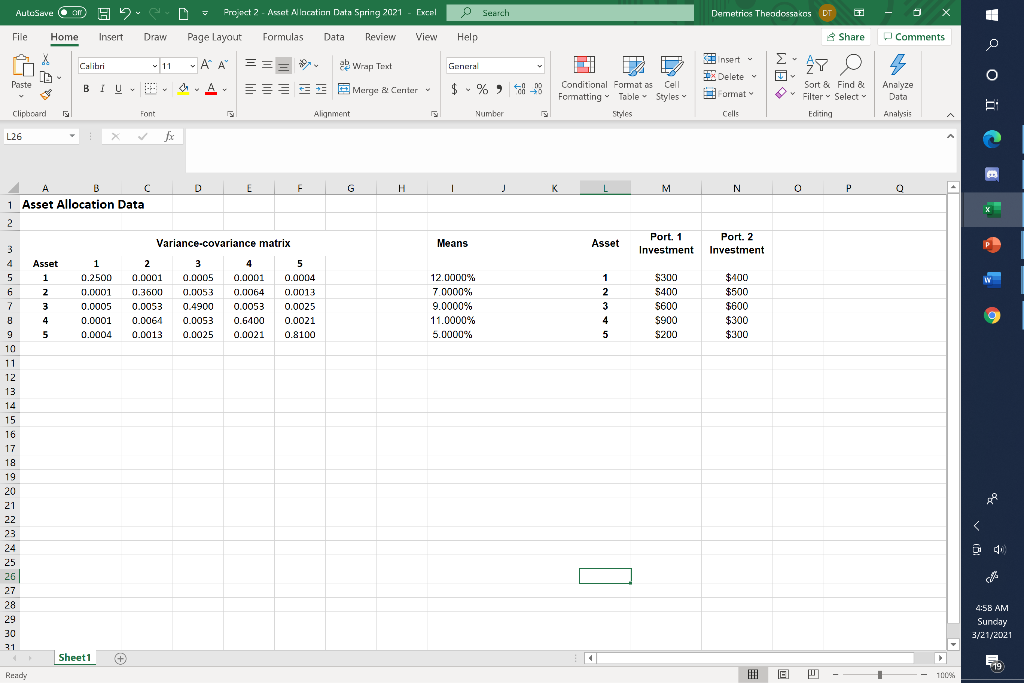Click in the Search box
This screenshot has width=1024, height=683.
(x=570, y=12)
